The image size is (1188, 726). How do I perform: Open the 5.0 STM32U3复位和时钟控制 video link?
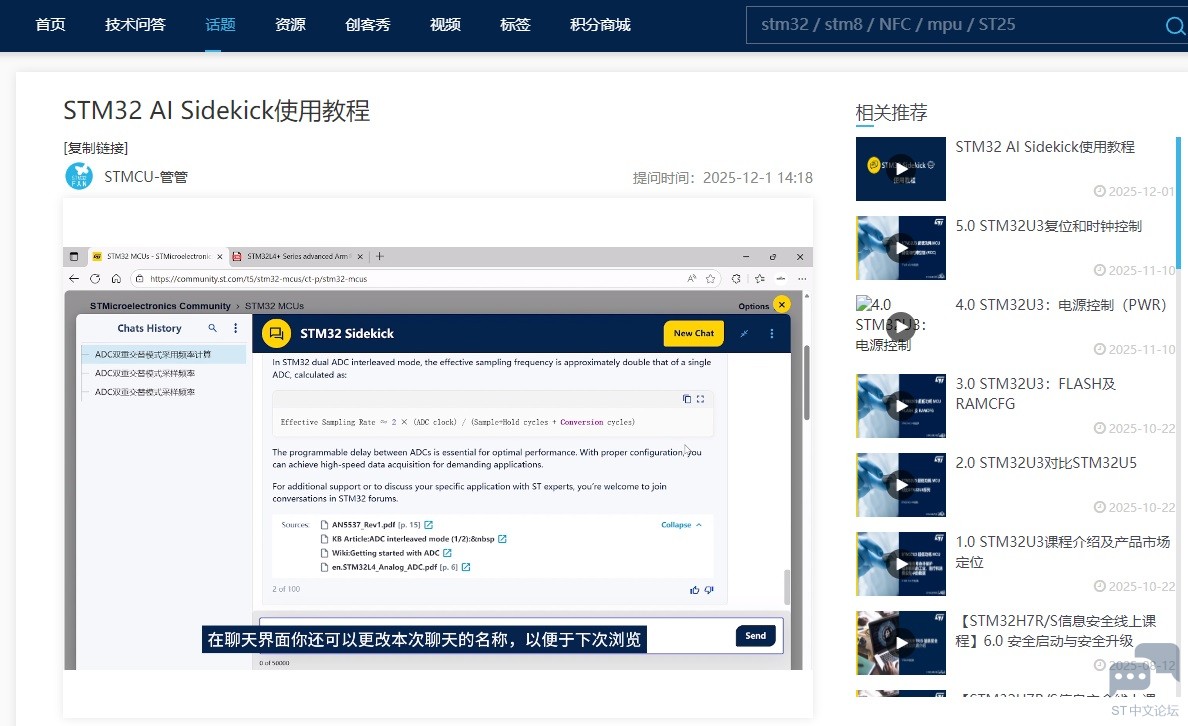coord(1048,226)
